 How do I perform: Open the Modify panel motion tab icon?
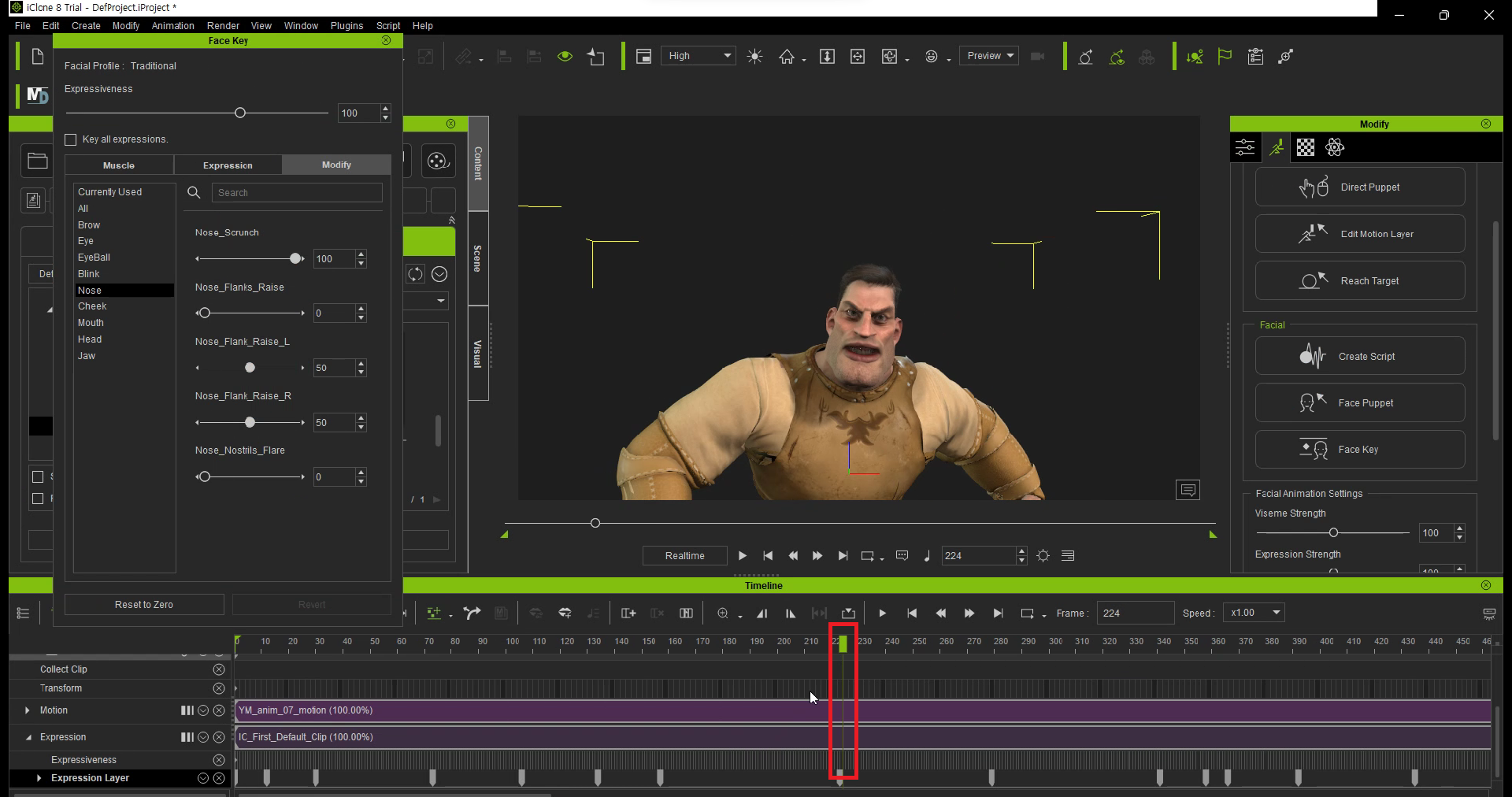click(x=1277, y=147)
